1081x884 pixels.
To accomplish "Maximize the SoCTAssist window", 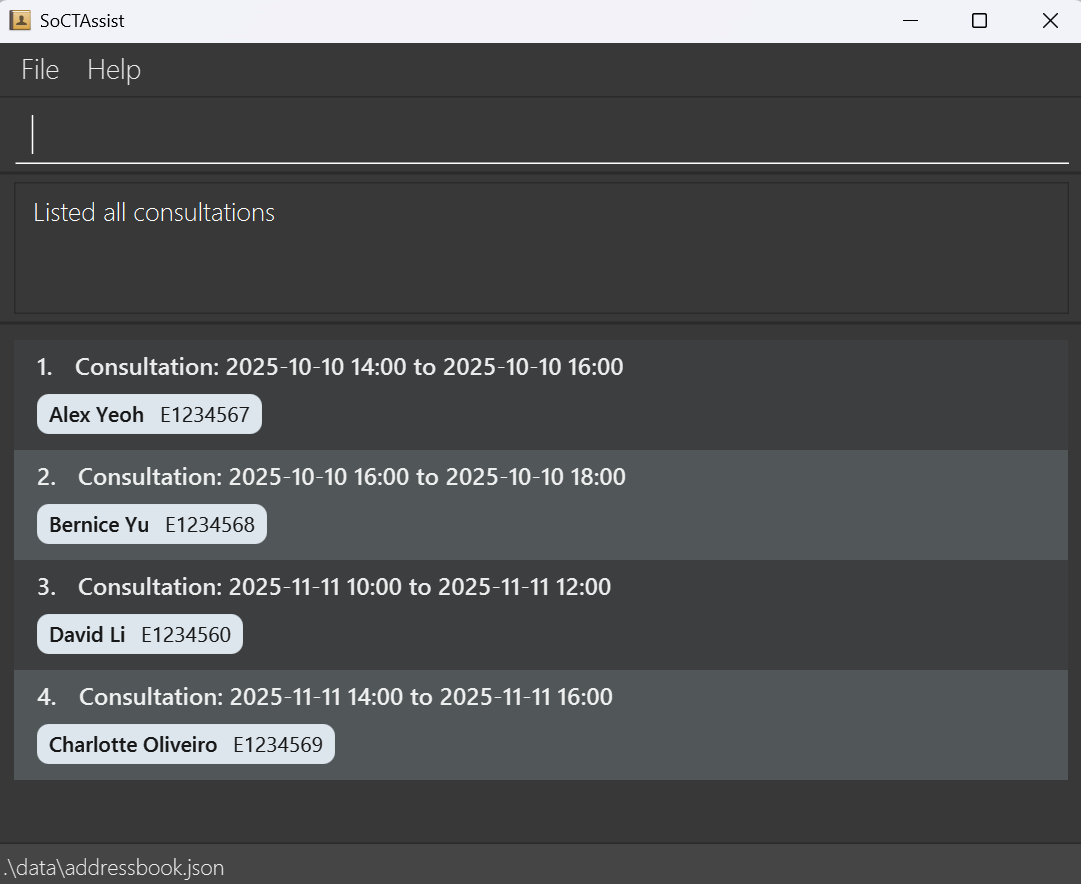I will coord(980,21).
